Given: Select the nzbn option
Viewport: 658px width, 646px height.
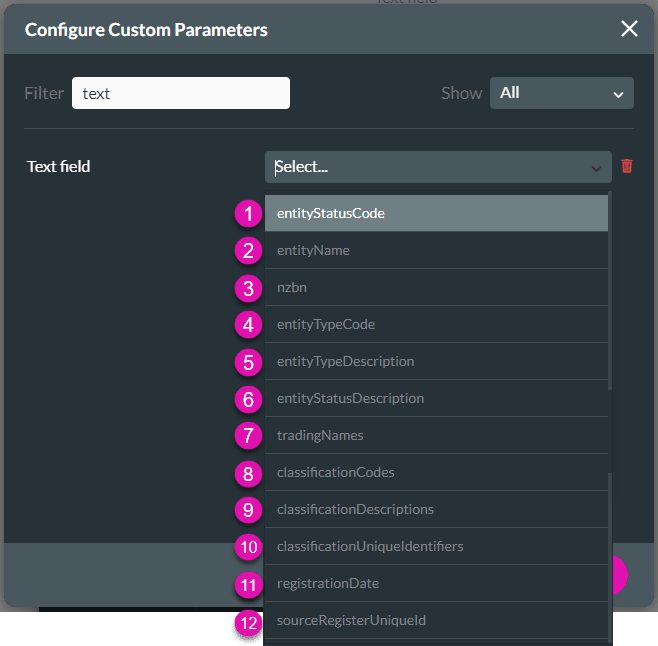Looking at the screenshot, I should point(436,287).
